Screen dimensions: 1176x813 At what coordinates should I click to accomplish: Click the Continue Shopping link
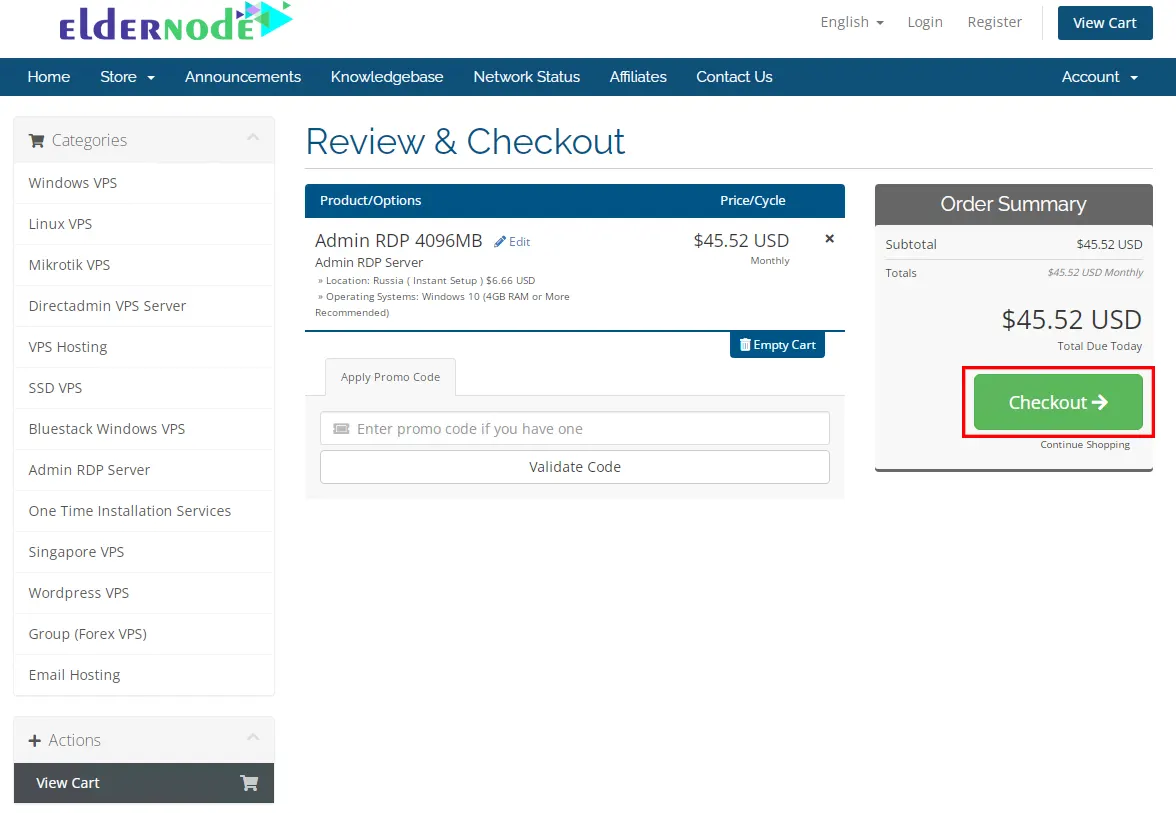pos(1085,445)
